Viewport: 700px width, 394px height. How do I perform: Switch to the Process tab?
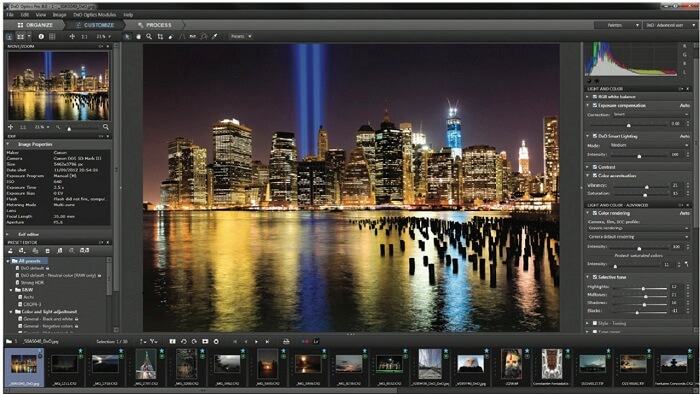point(154,25)
